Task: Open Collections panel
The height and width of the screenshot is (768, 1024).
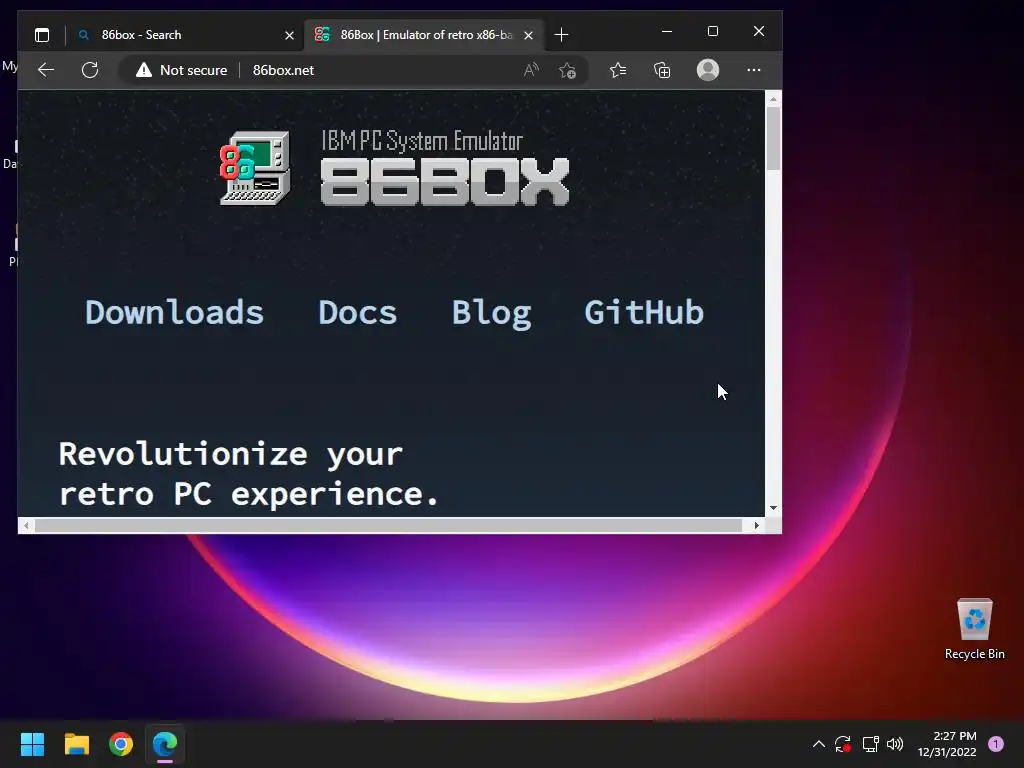Action: point(662,70)
